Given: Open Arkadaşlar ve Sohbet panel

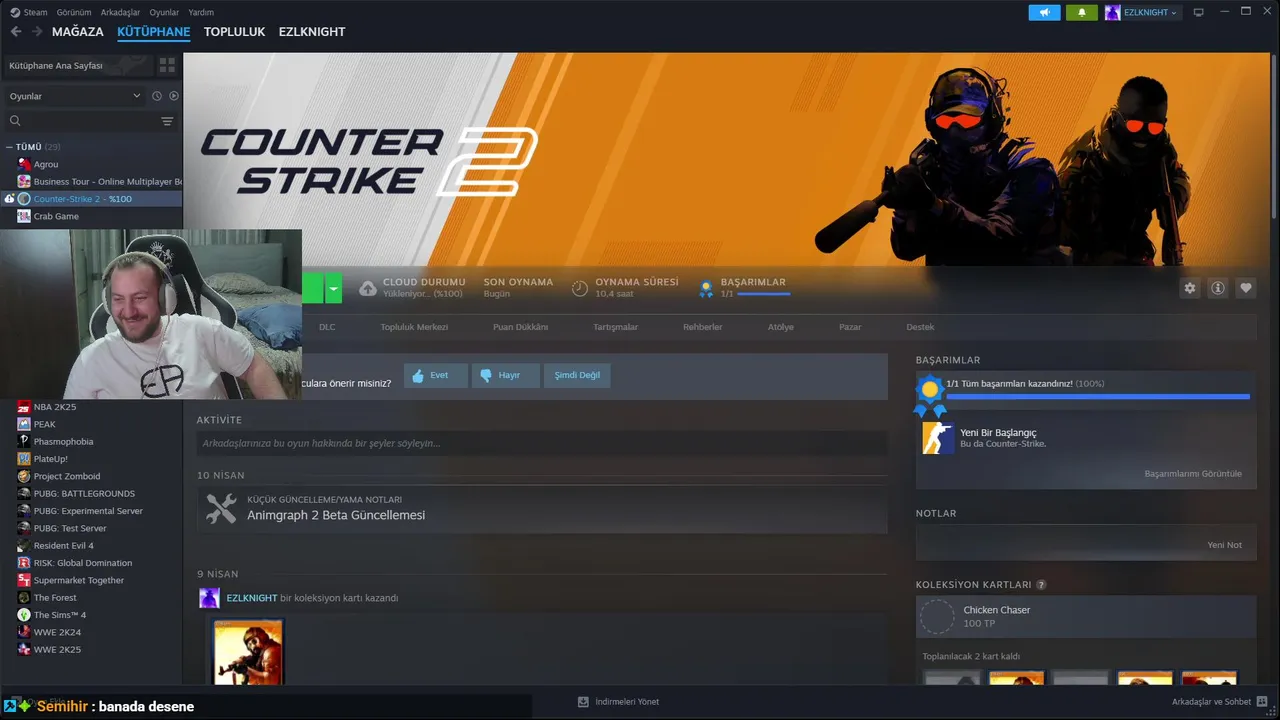Looking at the screenshot, I should [x=1221, y=702].
